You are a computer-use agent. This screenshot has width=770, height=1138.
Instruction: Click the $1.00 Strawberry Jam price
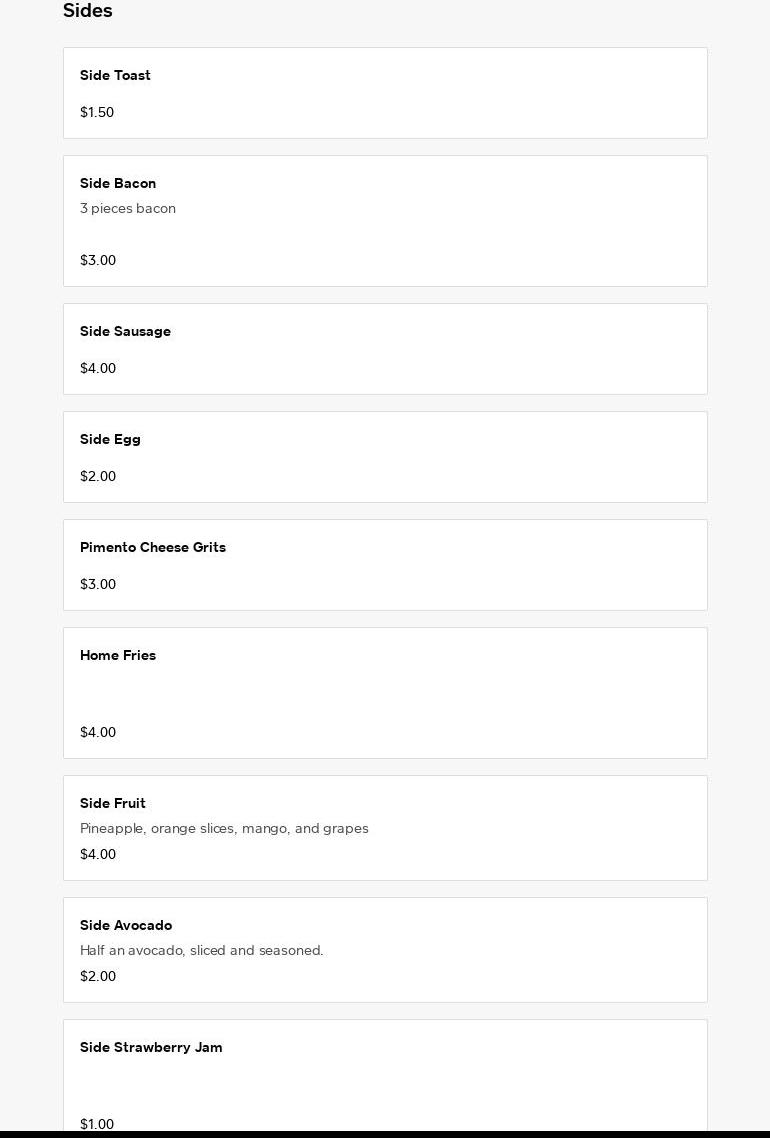97,1124
